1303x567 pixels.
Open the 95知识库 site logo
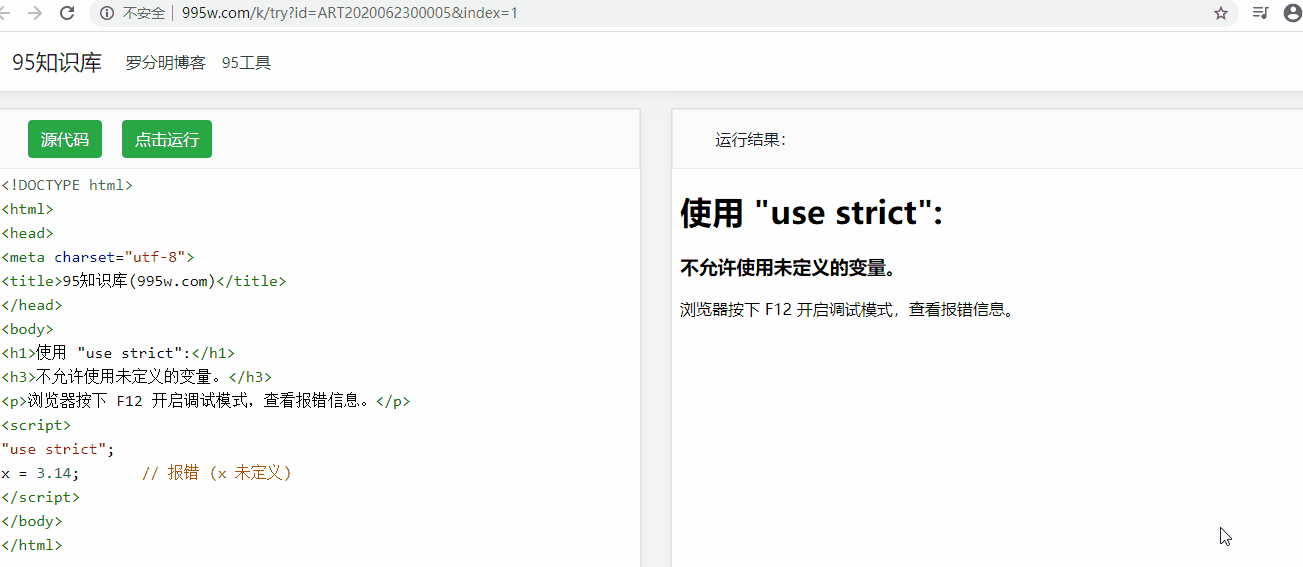coord(57,62)
